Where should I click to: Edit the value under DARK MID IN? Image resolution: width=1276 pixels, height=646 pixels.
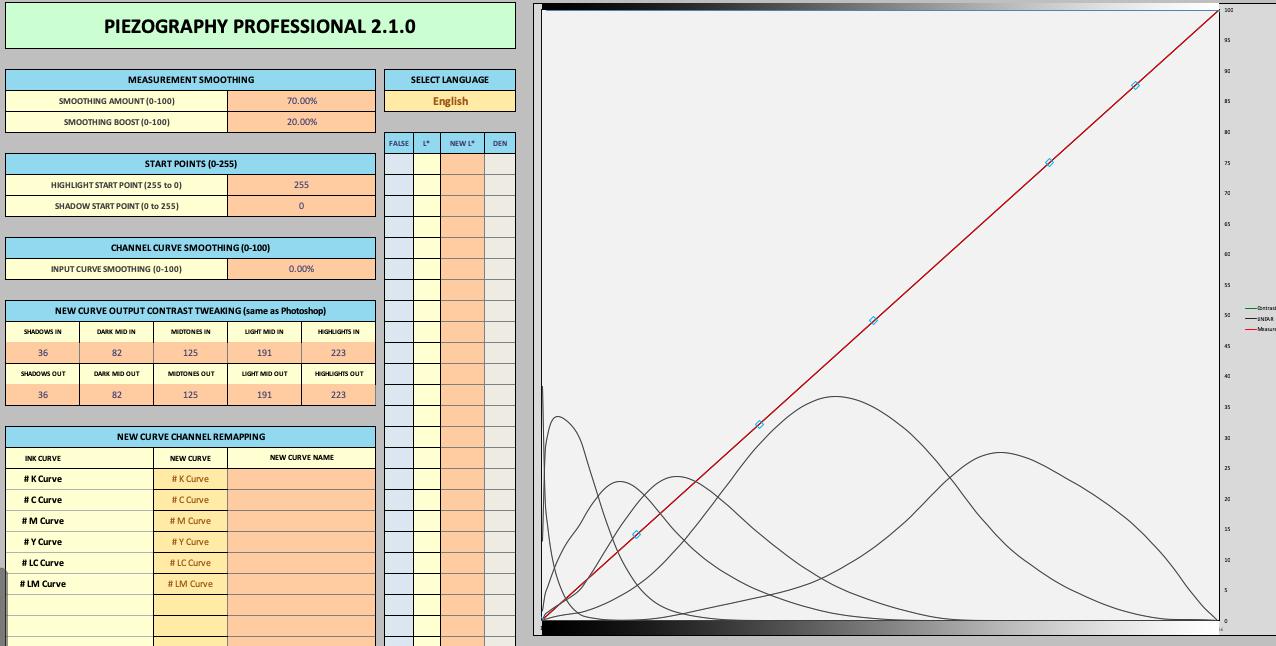click(117, 353)
